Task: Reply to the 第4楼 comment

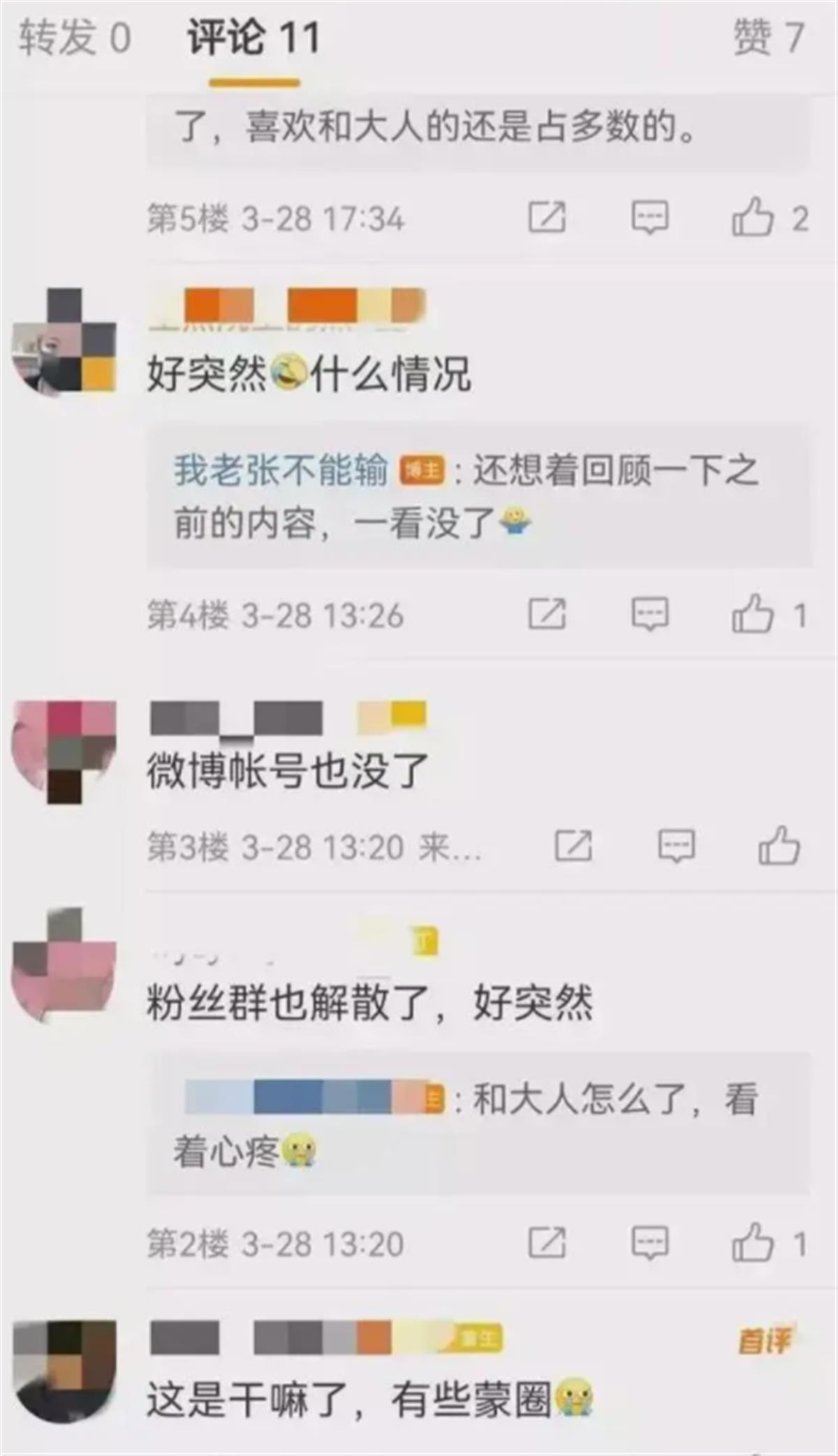Action: pyautogui.click(x=650, y=614)
